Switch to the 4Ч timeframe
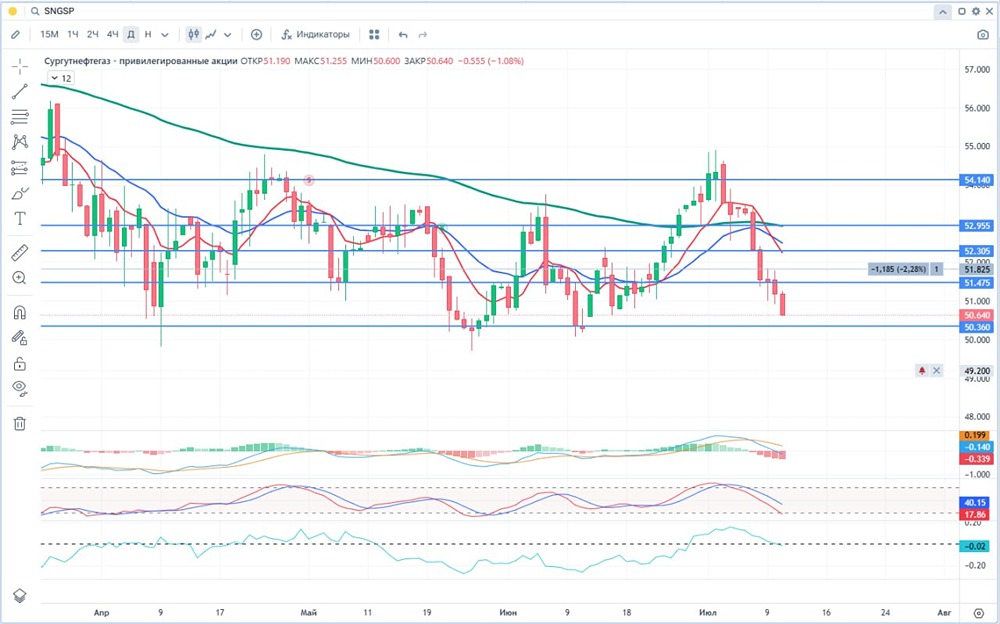This screenshot has height=624, width=1000. coord(112,34)
